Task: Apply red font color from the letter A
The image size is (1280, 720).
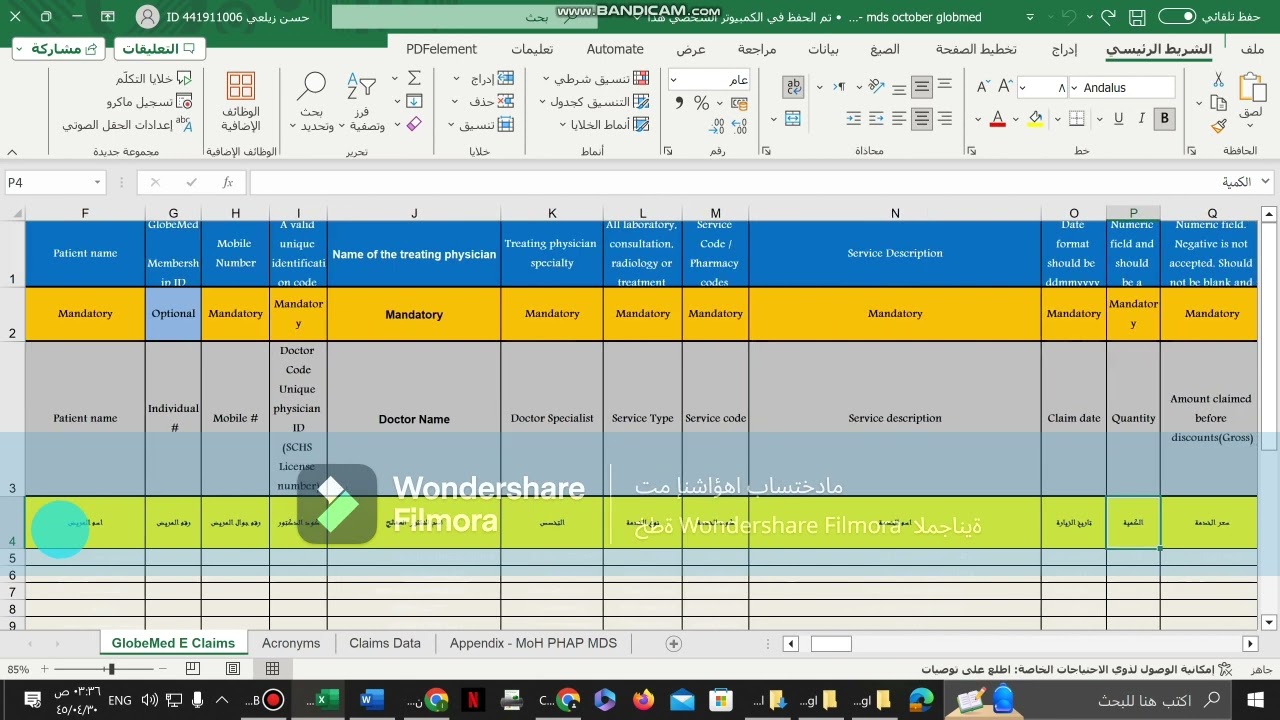Action: (x=997, y=119)
